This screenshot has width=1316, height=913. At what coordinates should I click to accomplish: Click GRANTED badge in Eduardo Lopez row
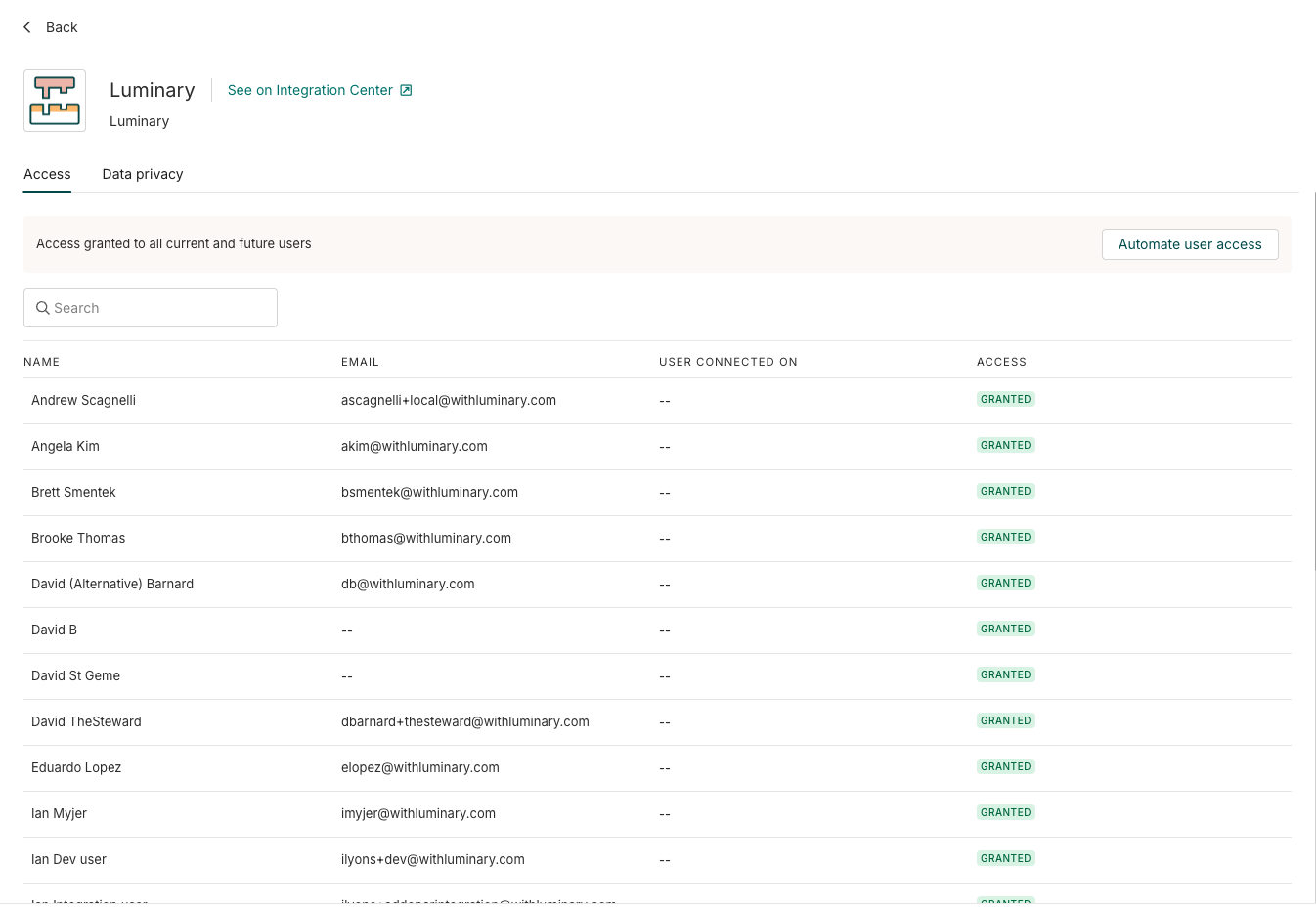coord(1006,766)
